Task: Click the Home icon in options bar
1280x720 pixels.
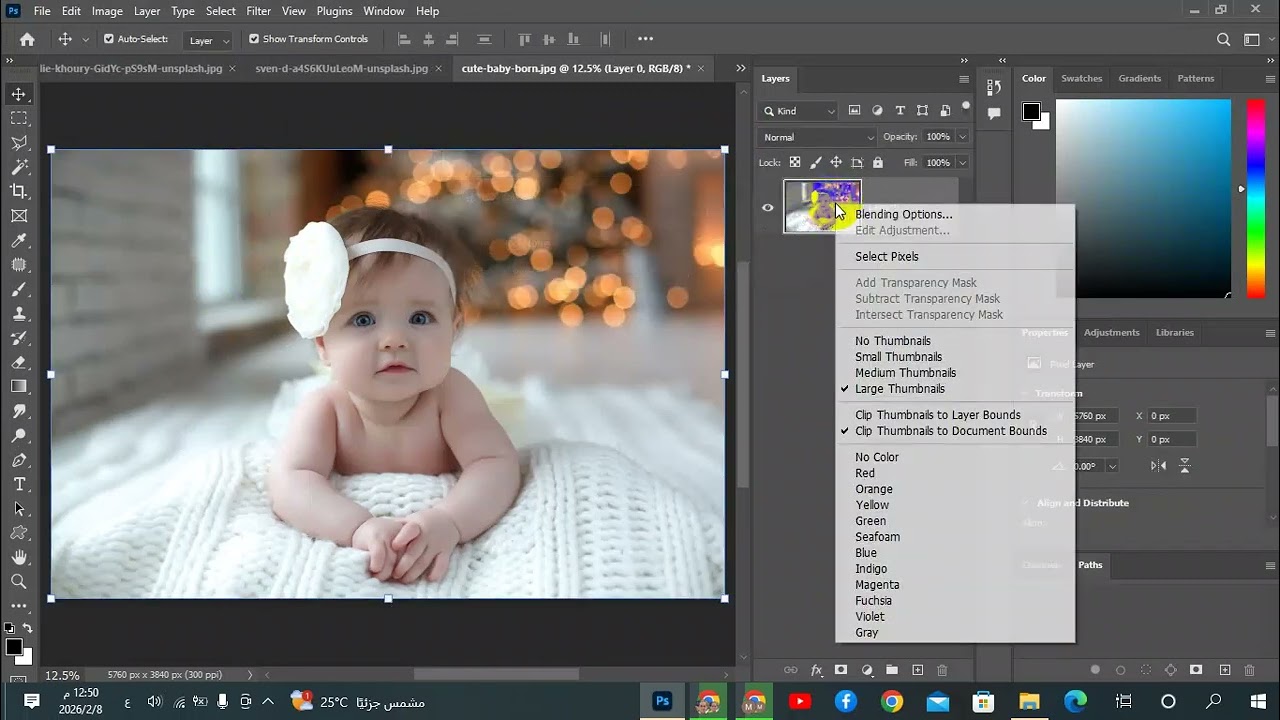Action: (x=27, y=39)
